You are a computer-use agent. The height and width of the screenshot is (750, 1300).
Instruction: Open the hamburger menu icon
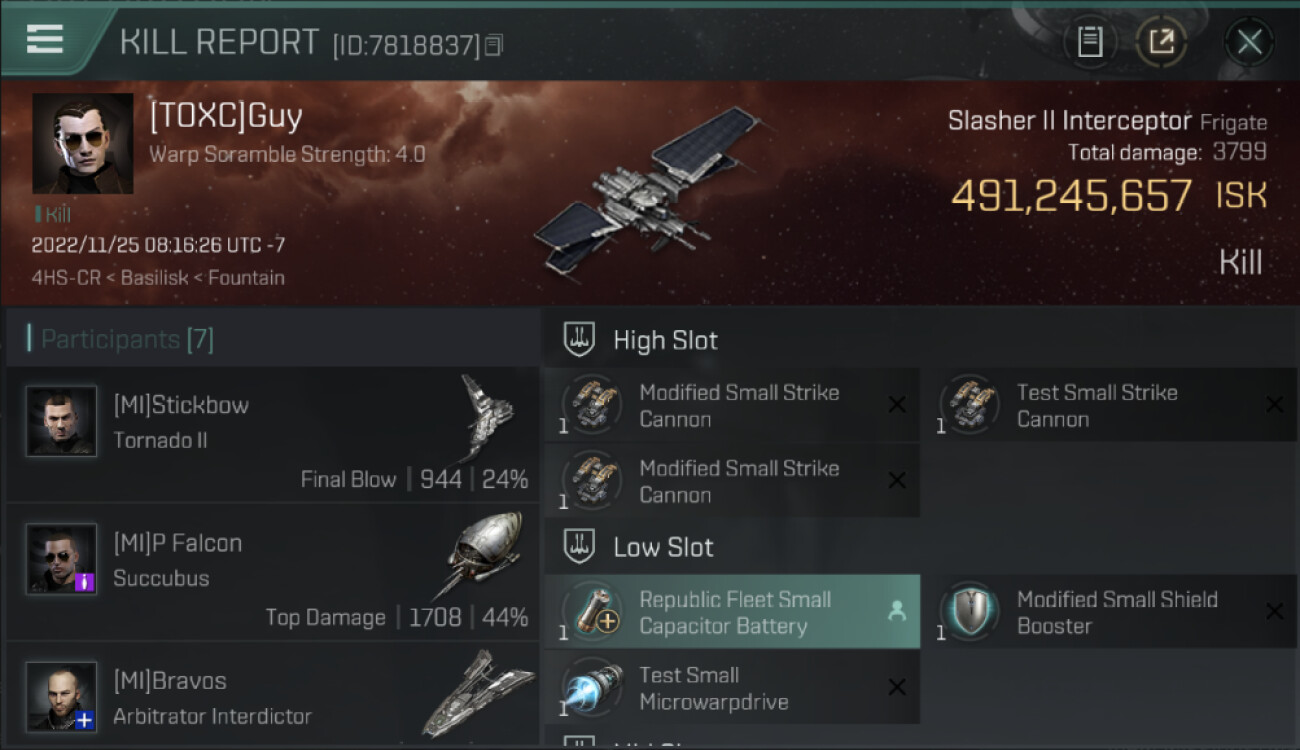(x=45, y=40)
